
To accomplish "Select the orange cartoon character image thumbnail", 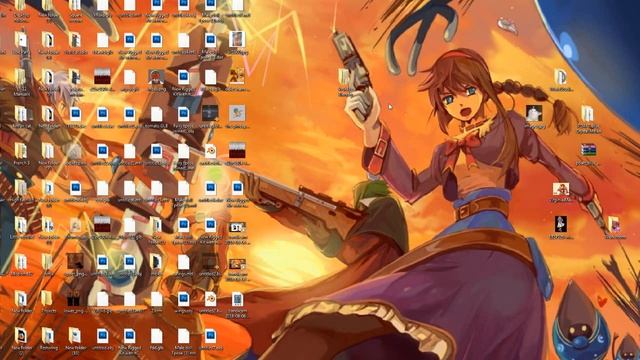I will coord(237,76).
